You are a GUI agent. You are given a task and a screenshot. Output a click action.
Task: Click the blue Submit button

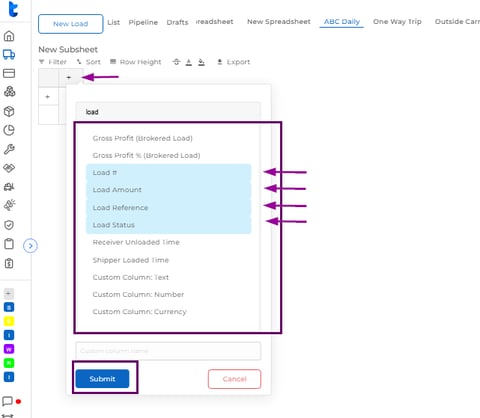[x=102, y=379]
